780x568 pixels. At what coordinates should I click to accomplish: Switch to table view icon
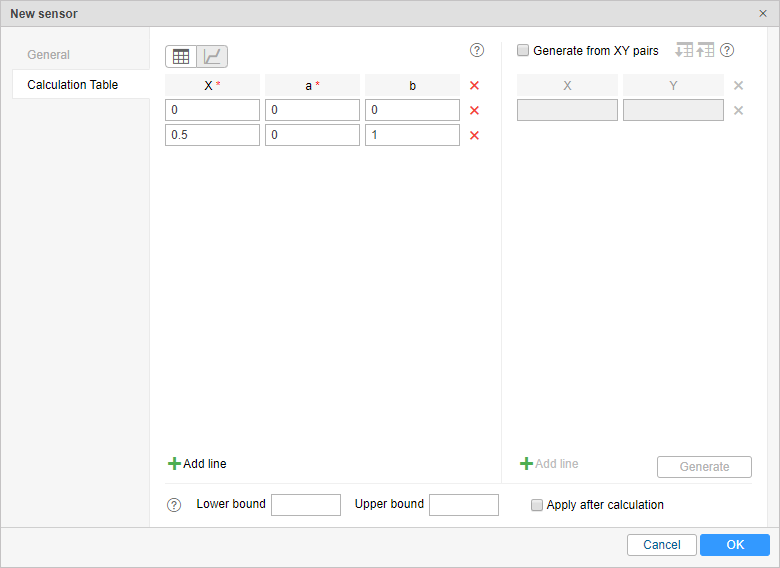coord(181,56)
